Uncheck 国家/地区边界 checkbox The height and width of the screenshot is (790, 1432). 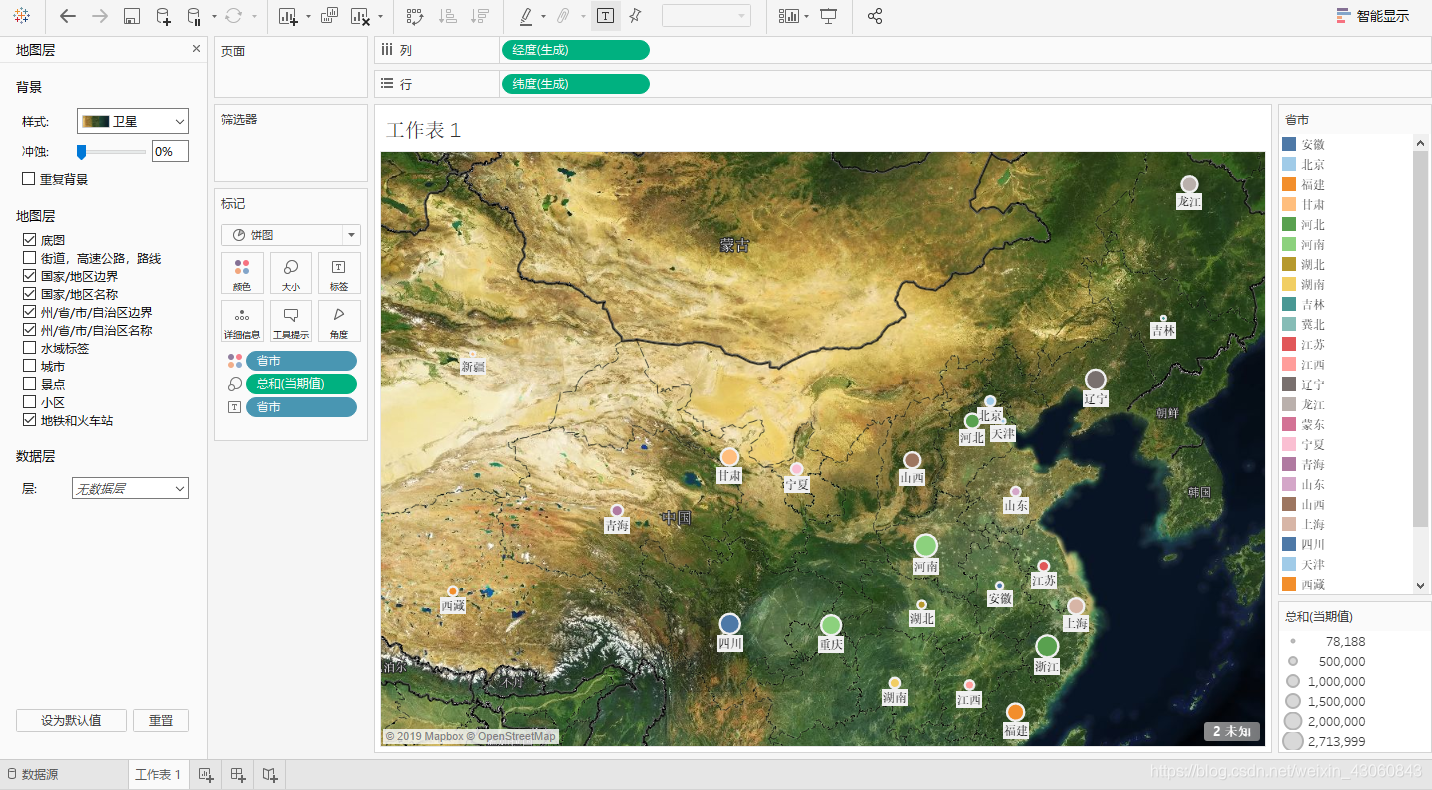29,276
